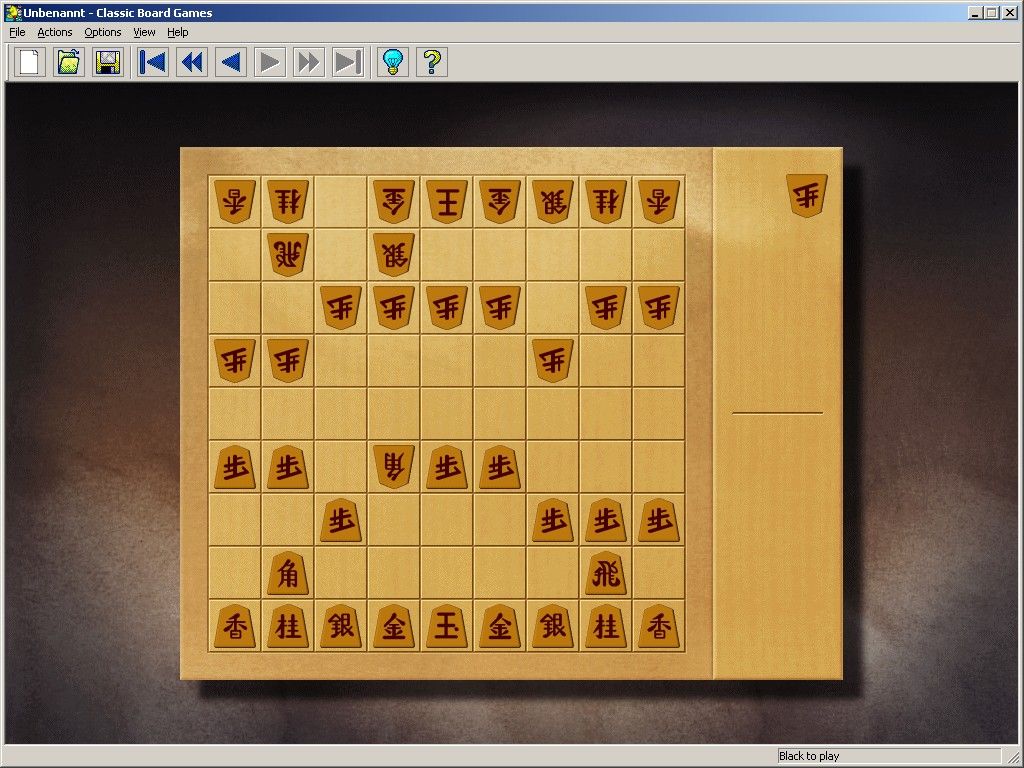
Task: Jump to the first move
Action: (x=152, y=62)
